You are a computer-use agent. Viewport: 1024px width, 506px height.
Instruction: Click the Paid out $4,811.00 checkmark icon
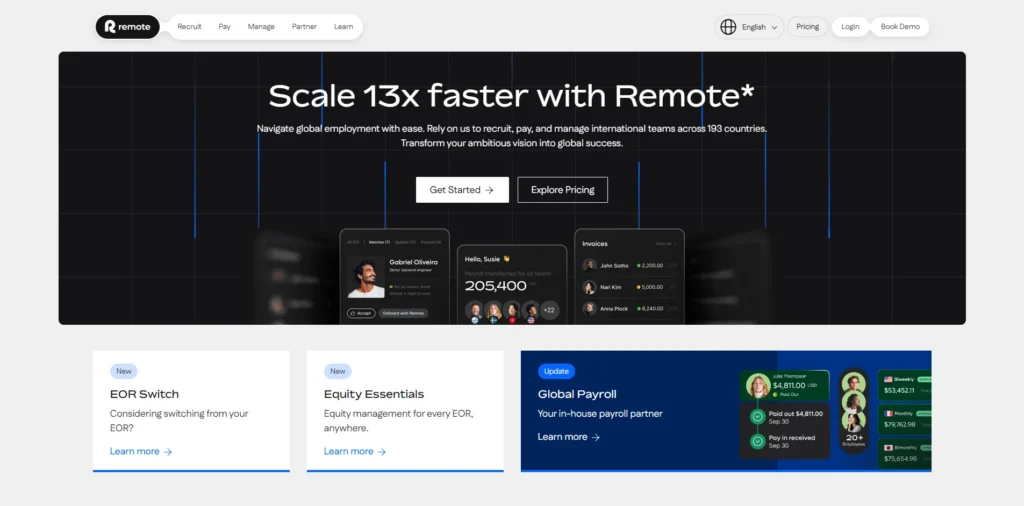[x=758, y=417]
